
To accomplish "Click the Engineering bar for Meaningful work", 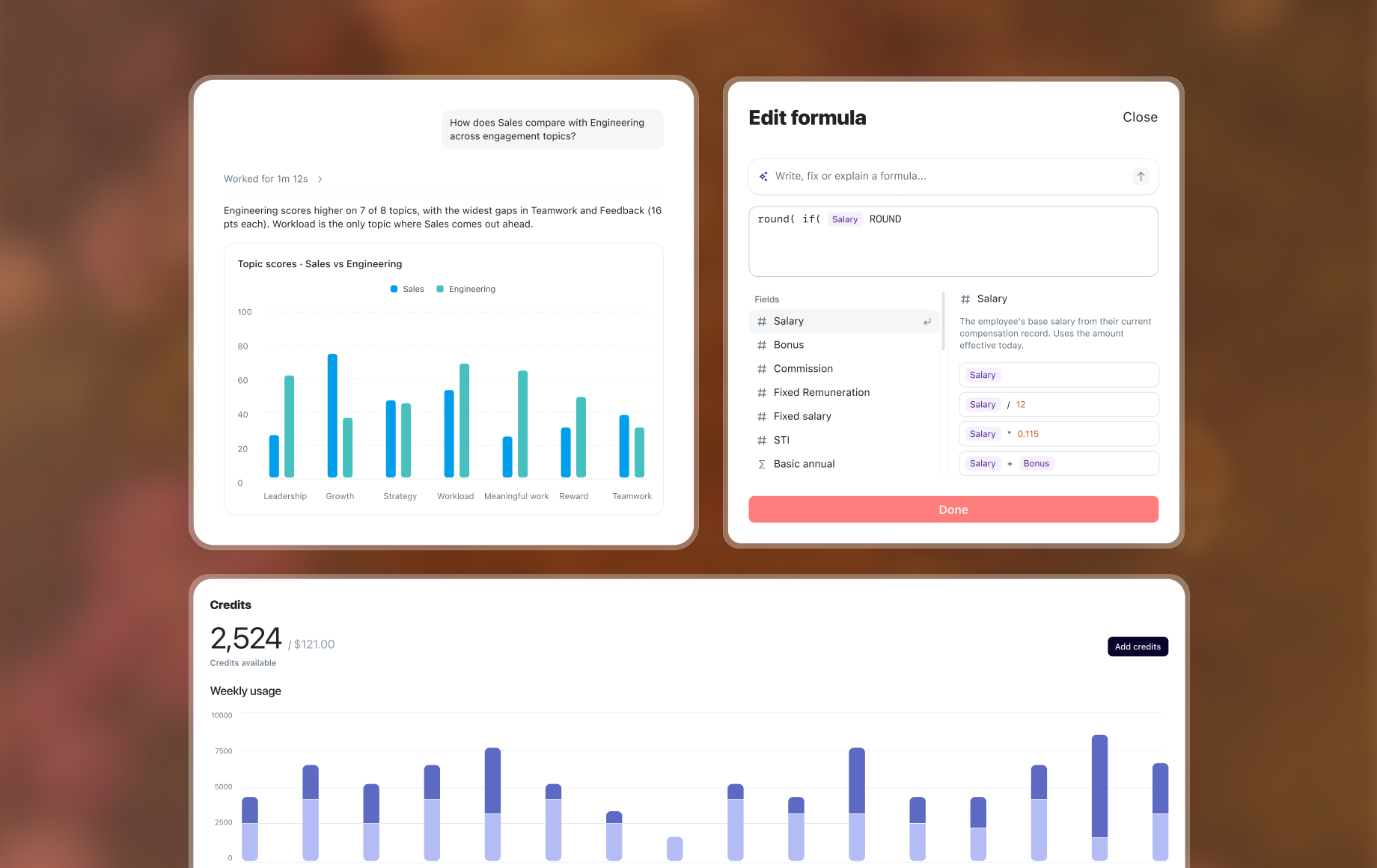I will point(522,424).
